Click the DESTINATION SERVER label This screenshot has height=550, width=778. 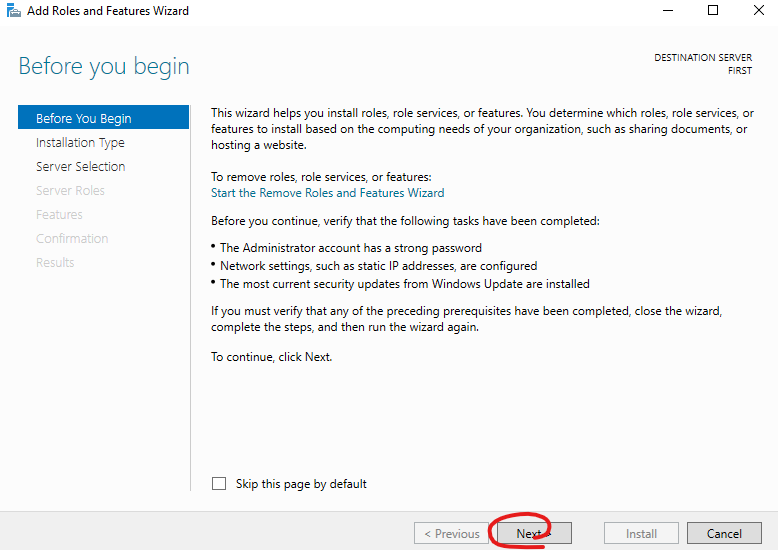point(703,58)
